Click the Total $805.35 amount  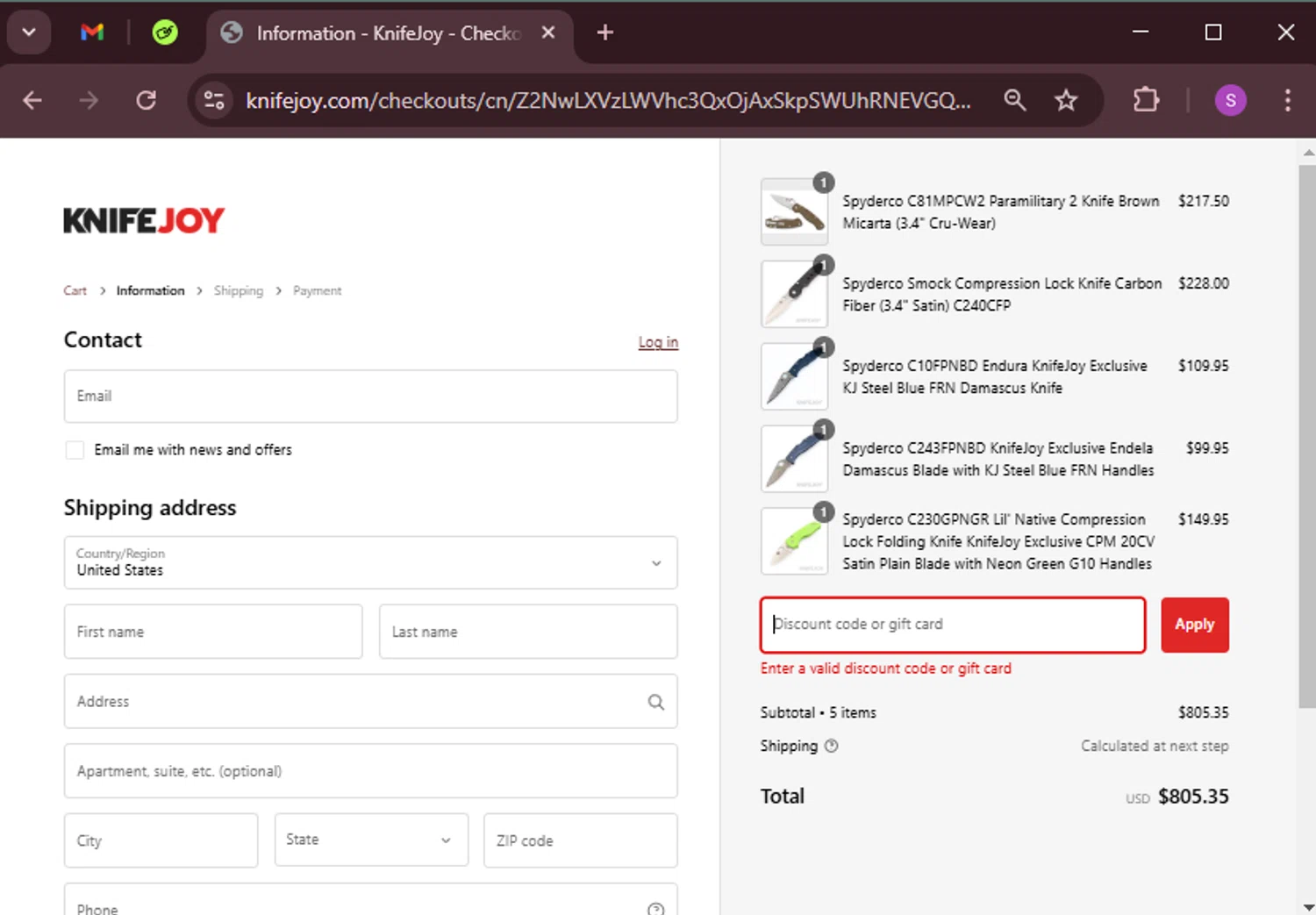1193,797
